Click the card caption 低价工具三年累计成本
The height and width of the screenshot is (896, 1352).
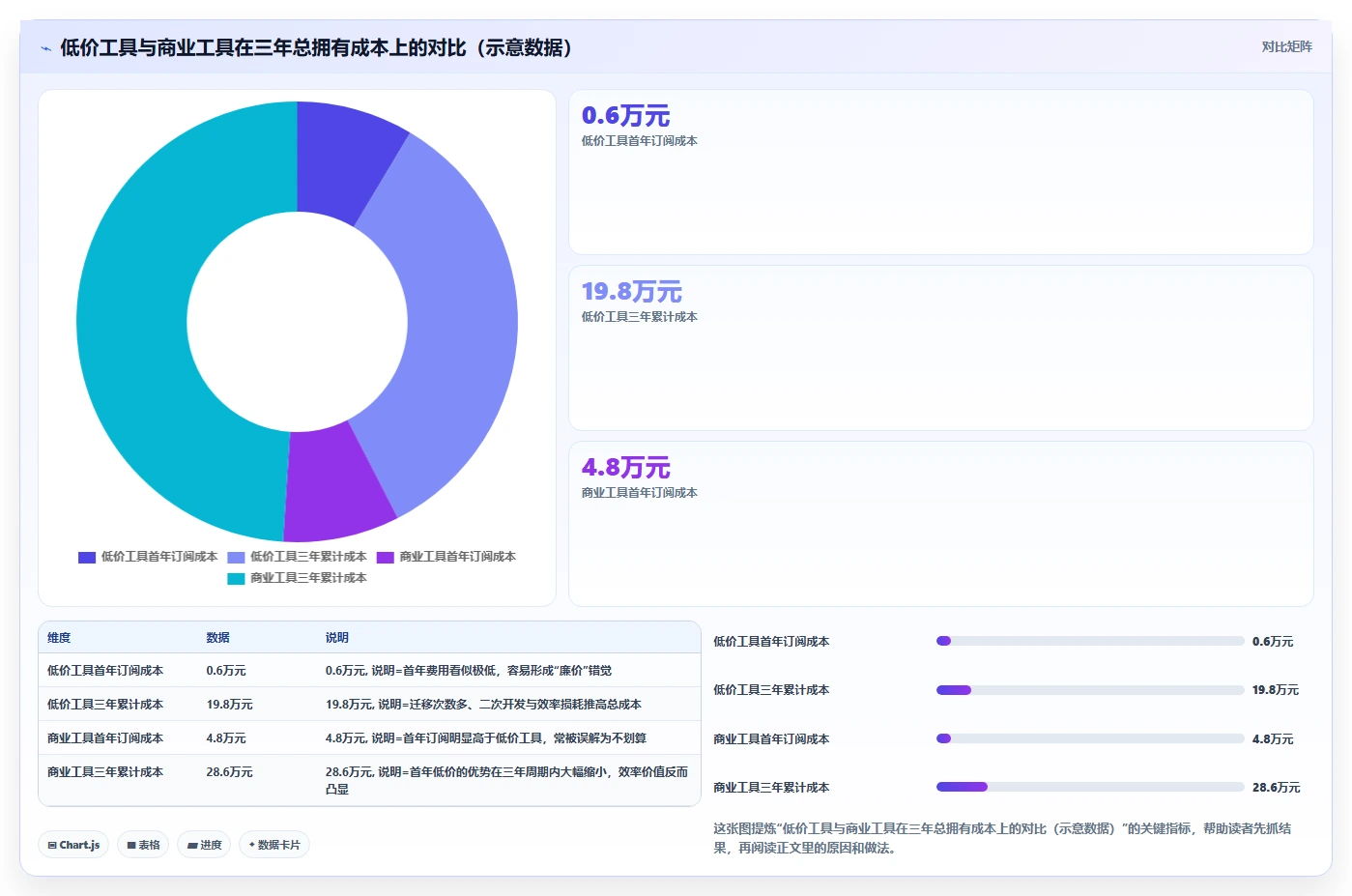point(639,317)
